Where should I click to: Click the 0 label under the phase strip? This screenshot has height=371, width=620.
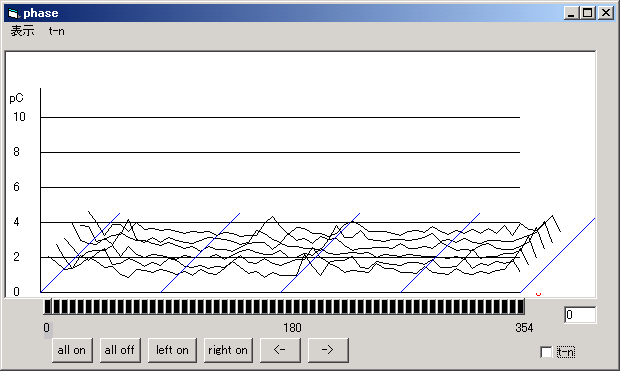pos(47,328)
